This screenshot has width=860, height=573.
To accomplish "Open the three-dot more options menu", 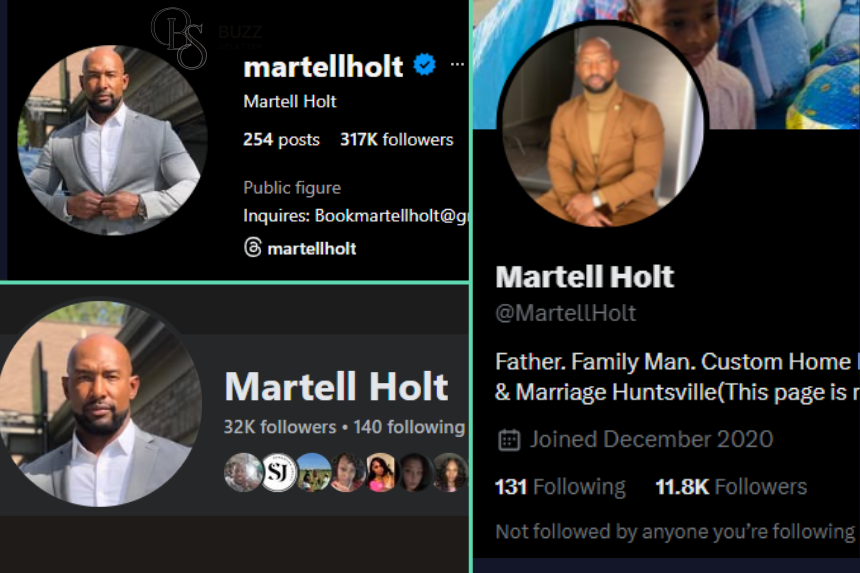I will pos(457,65).
